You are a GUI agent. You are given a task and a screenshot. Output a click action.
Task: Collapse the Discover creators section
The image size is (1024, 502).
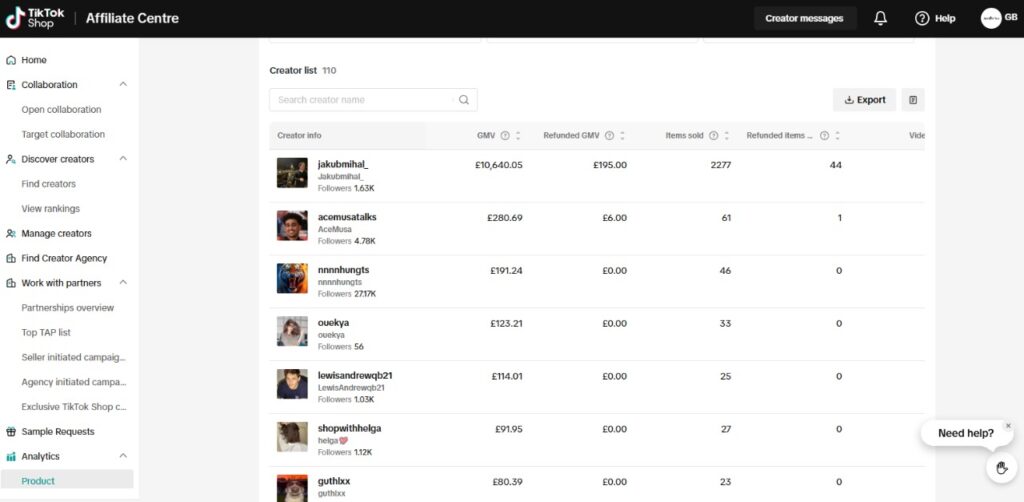123,159
